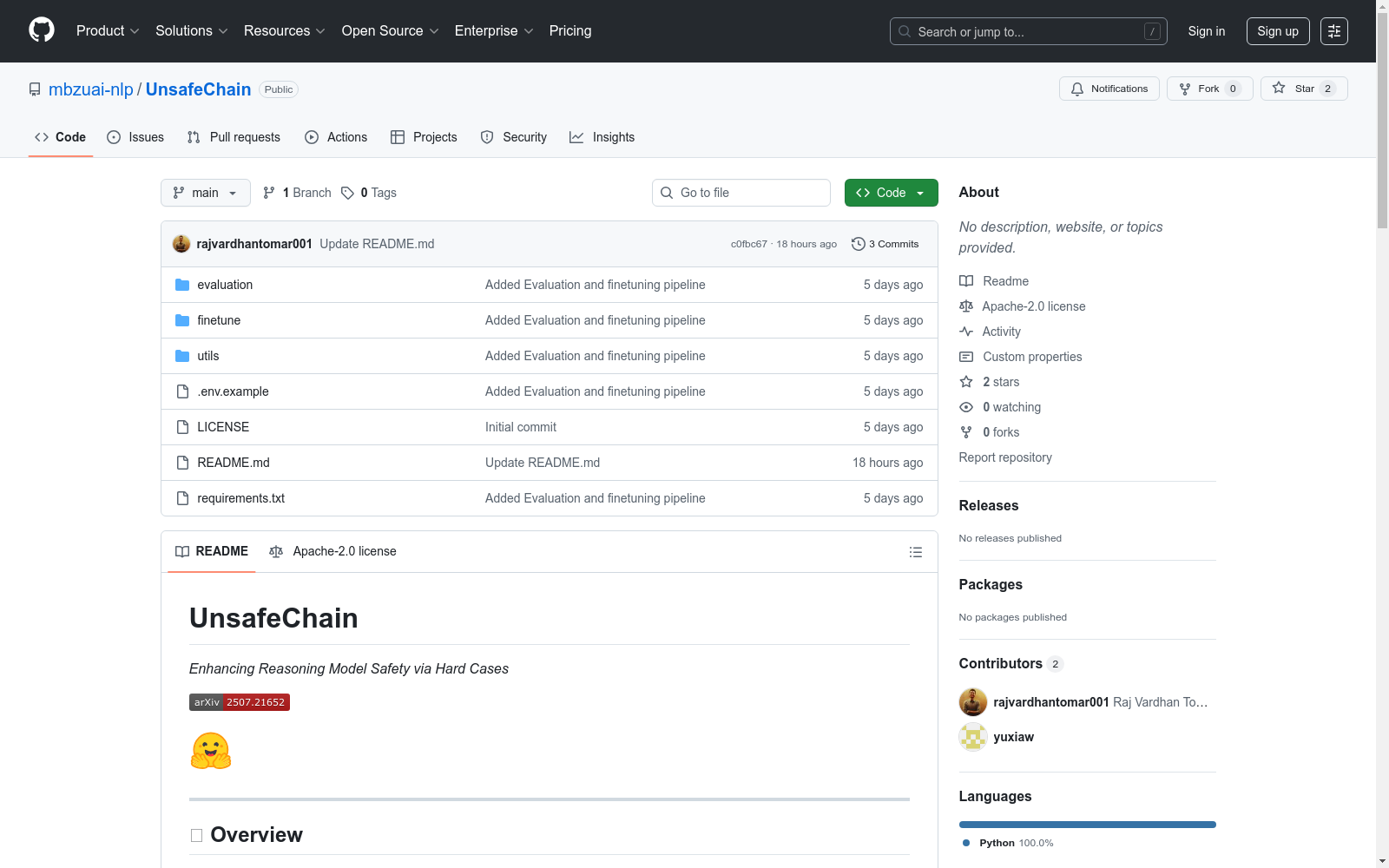1389x868 pixels.
Task: Open the main branch selector dropdown
Action: pyautogui.click(x=206, y=193)
